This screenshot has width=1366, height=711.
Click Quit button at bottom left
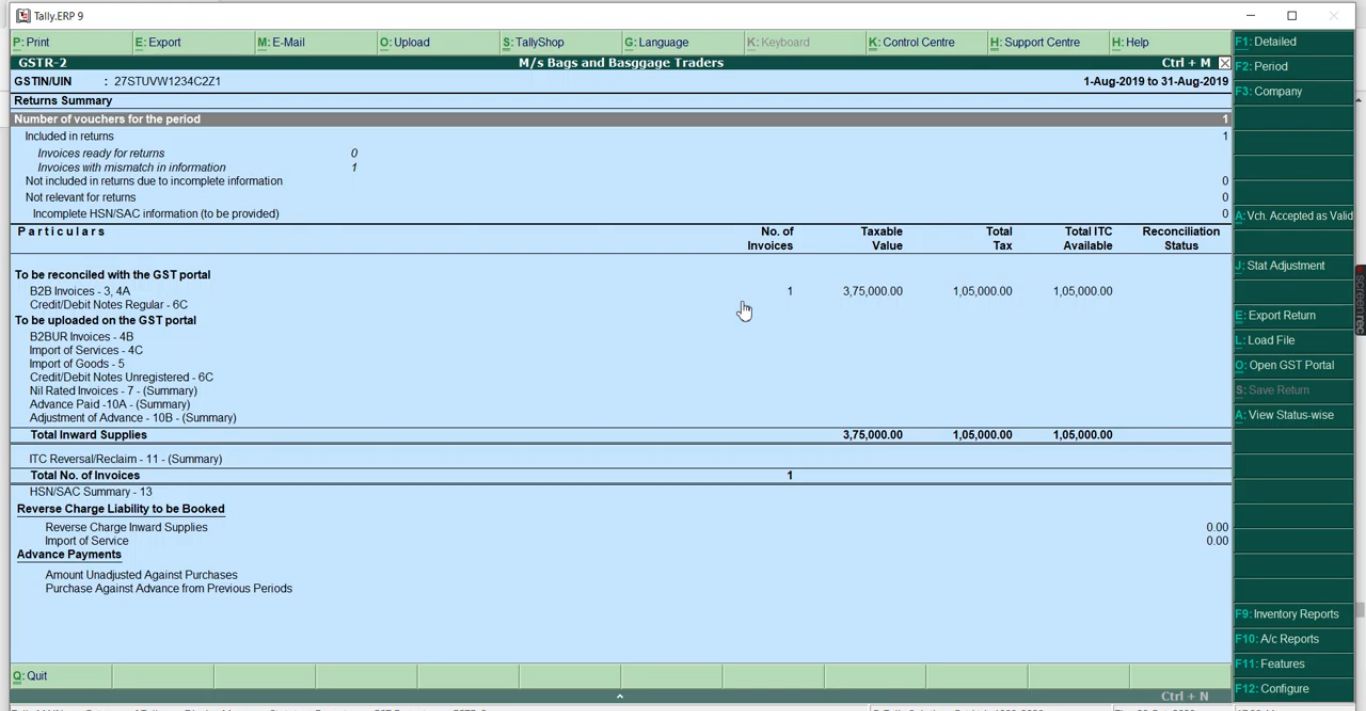[31, 676]
